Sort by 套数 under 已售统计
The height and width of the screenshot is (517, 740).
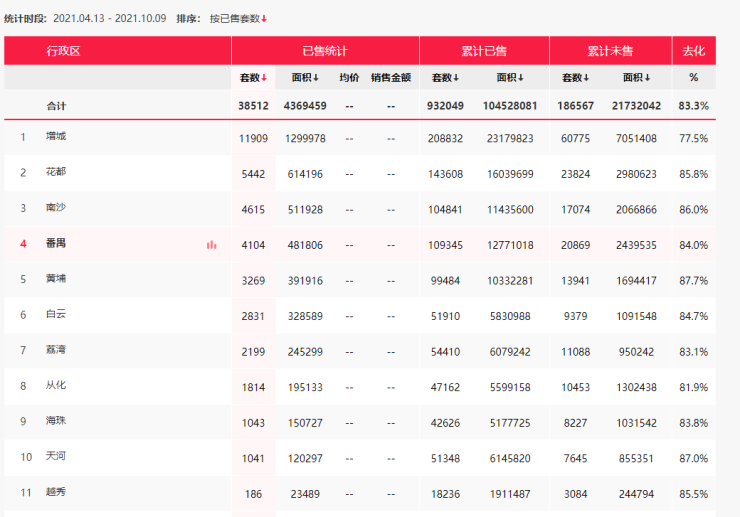tap(253, 78)
